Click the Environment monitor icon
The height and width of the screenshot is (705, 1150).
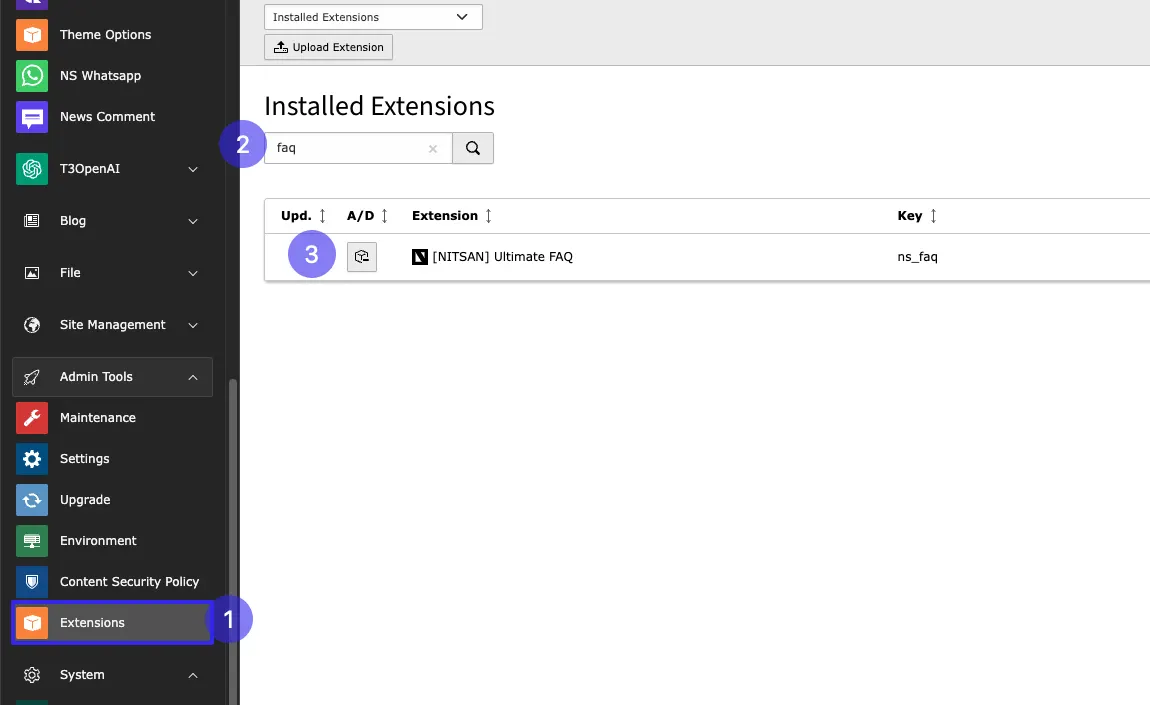click(32, 541)
